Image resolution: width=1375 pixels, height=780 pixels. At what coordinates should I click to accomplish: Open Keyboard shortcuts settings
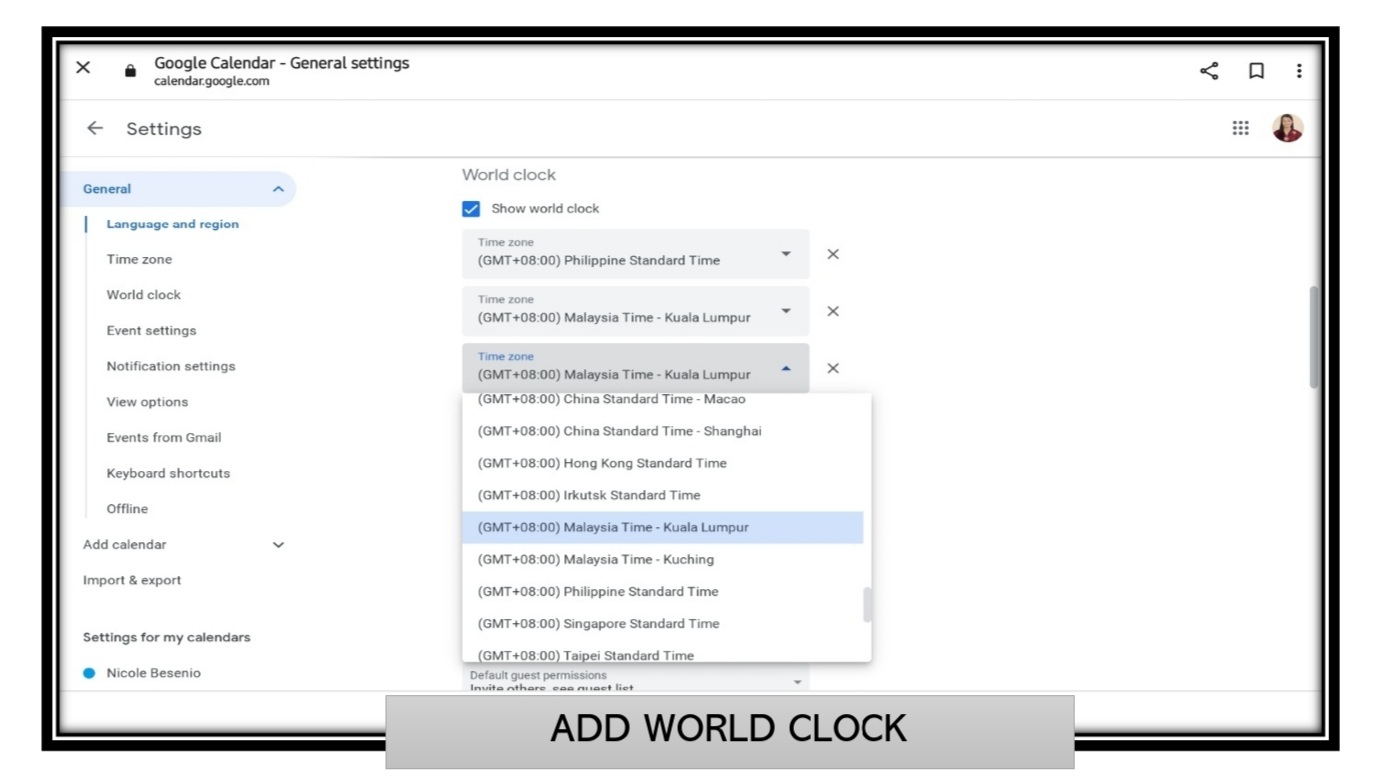coord(168,473)
